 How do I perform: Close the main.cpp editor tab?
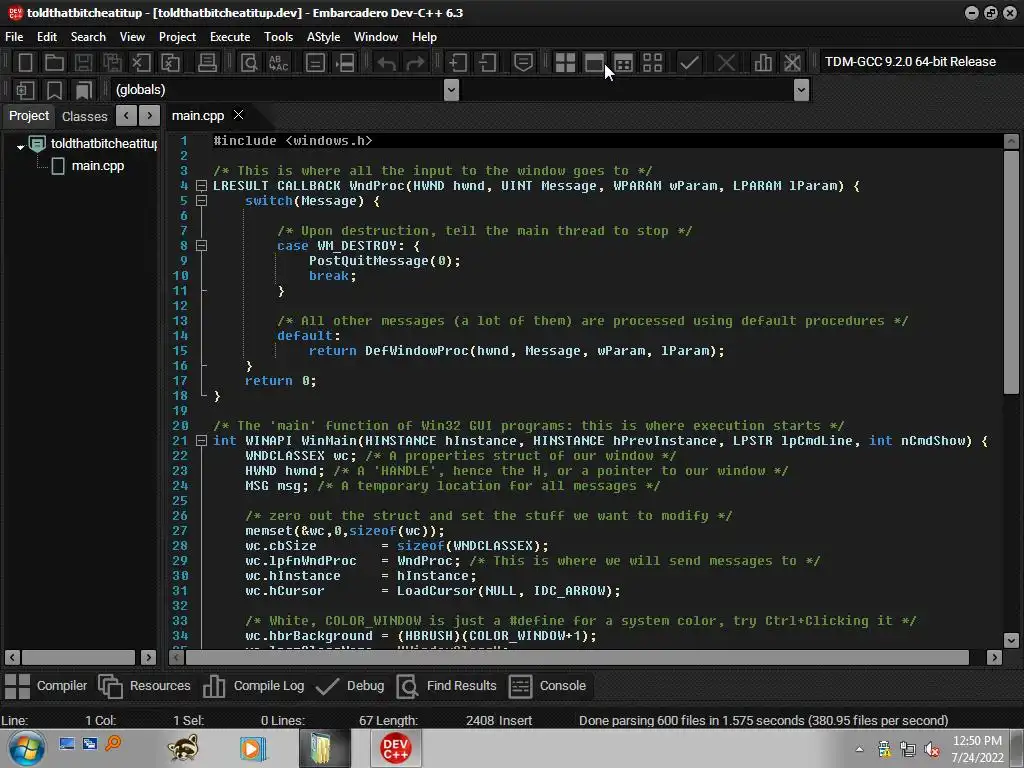click(x=238, y=115)
